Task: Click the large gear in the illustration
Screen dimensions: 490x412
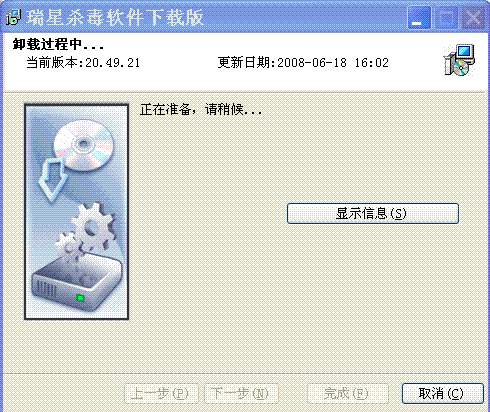Action: tap(94, 227)
